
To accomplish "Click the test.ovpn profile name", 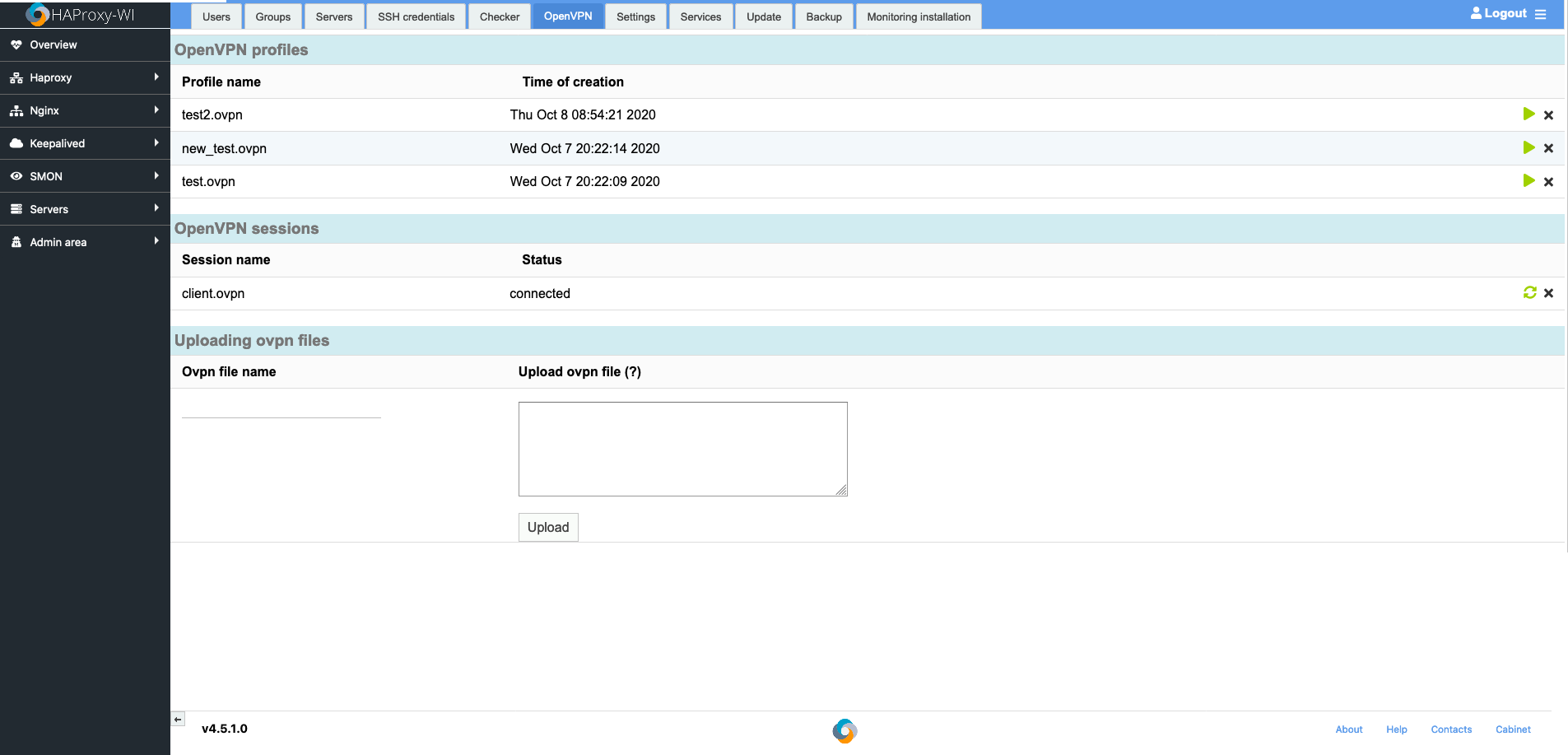I will [x=208, y=181].
